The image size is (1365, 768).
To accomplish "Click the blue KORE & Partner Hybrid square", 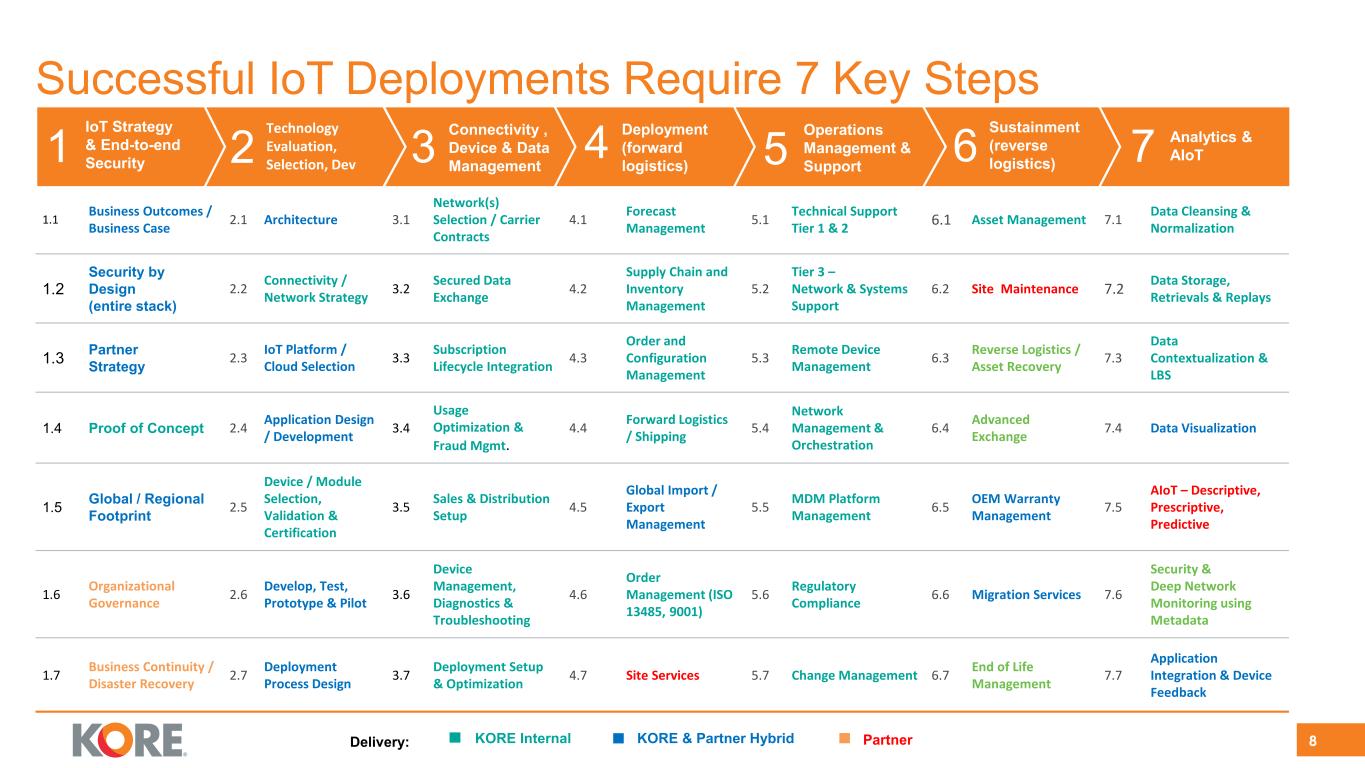I will tap(618, 739).
